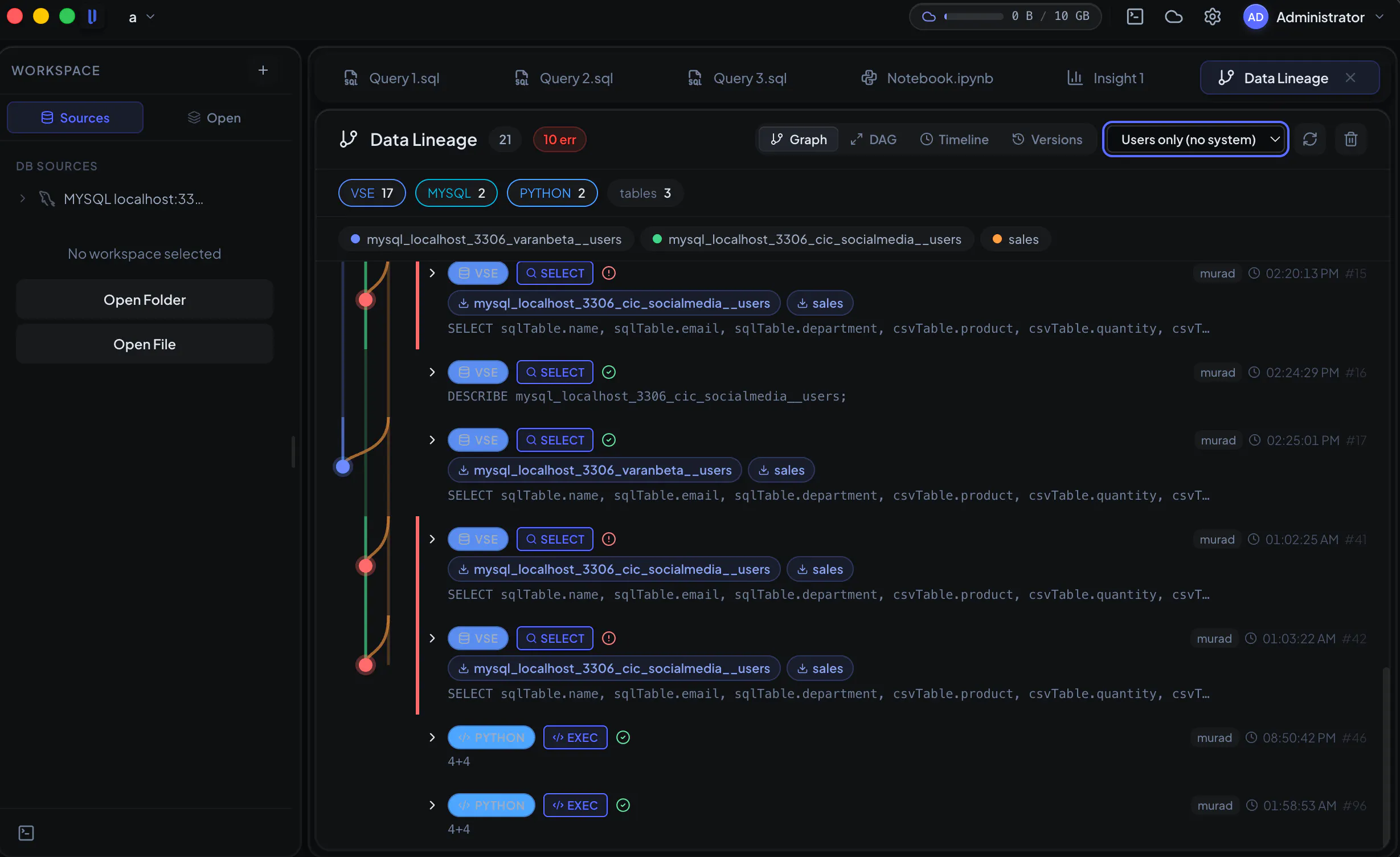
Task: Click the error status icon on entry #41
Action: pos(608,539)
